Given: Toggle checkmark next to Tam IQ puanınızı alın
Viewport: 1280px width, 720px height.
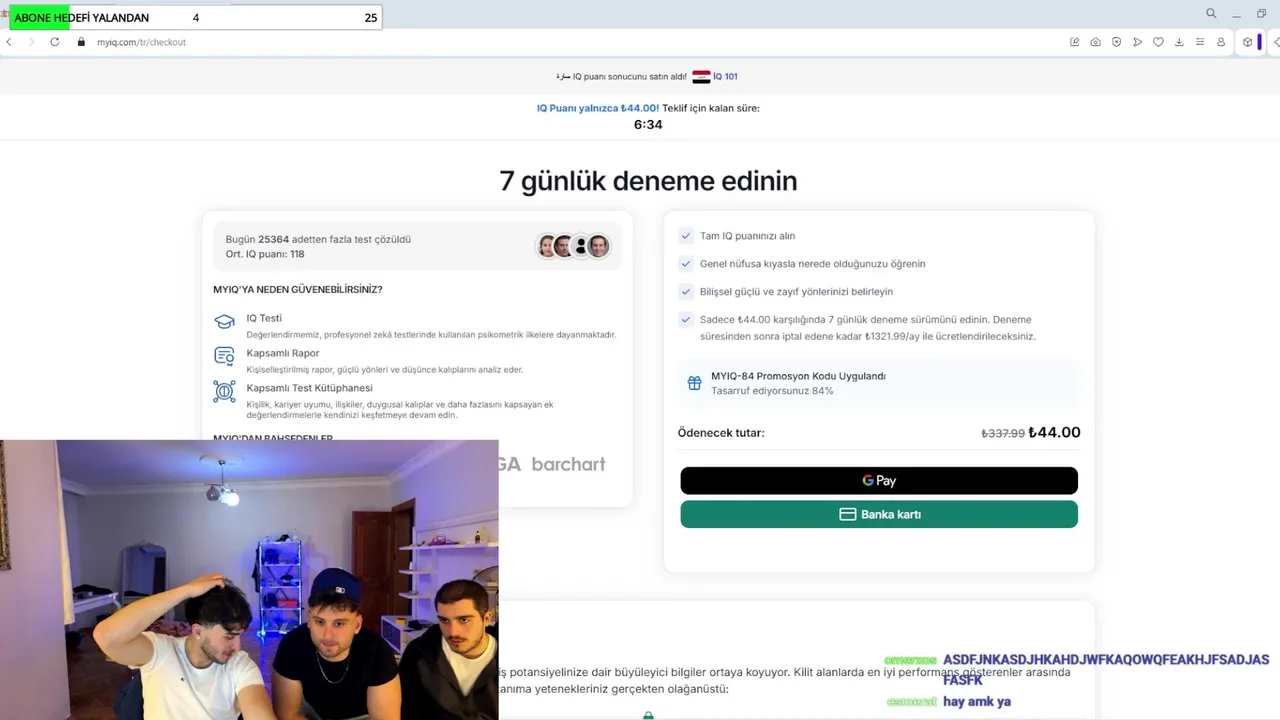Looking at the screenshot, I should tap(686, 236).
